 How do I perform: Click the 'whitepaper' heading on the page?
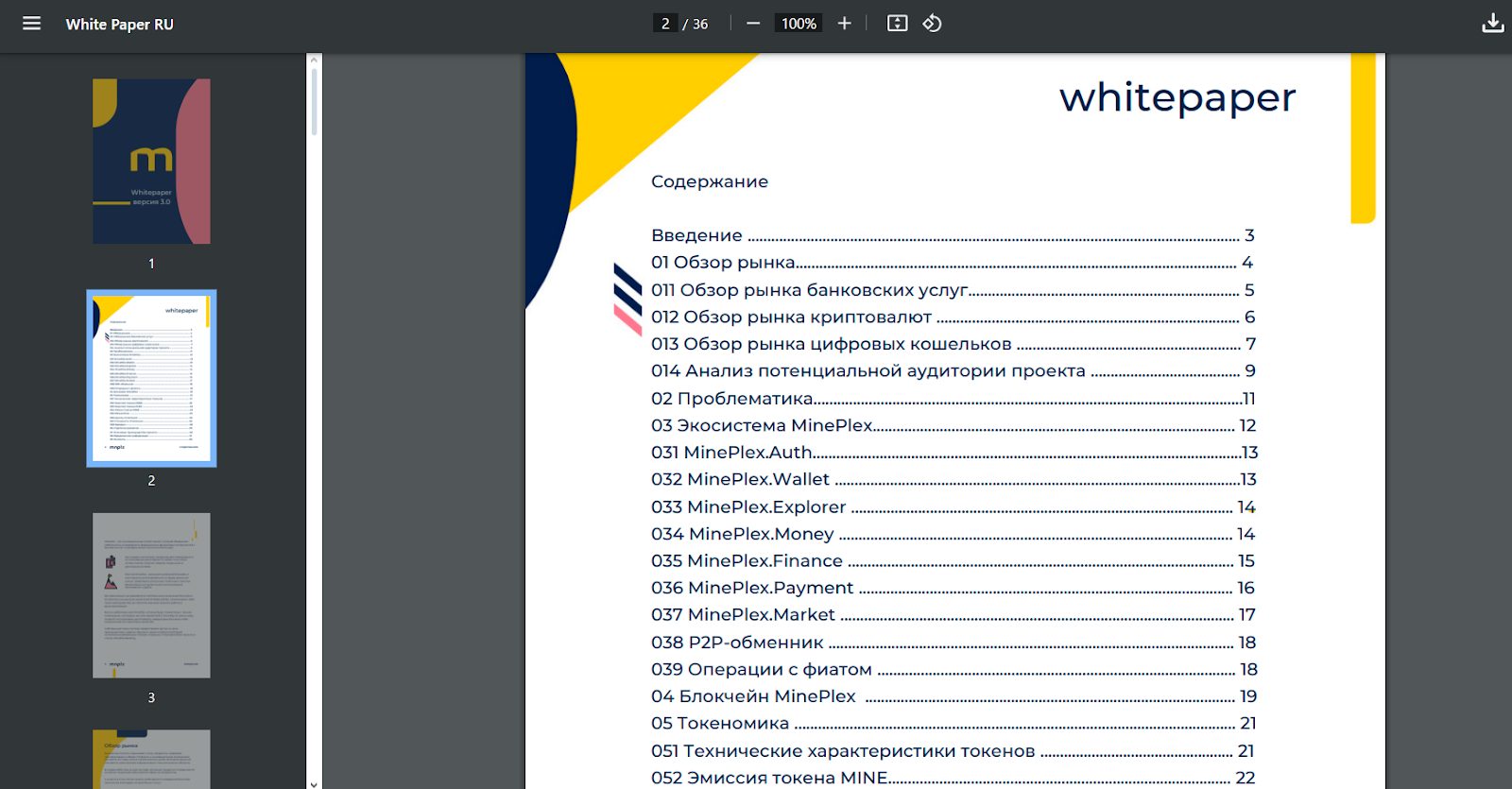tap(1177, 97)
